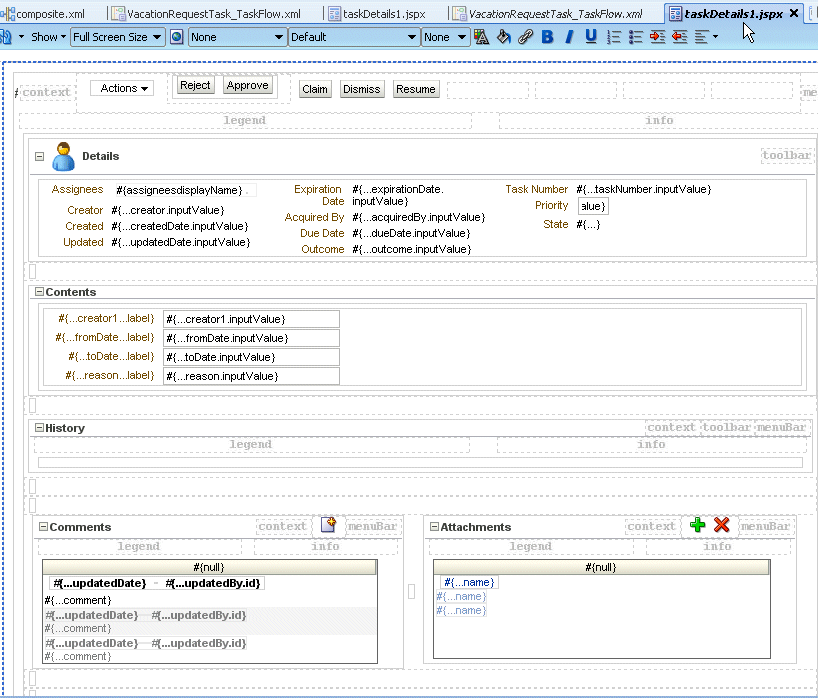Click the text alignment icon
The image size is (818, 698).
tap(701, 37)
